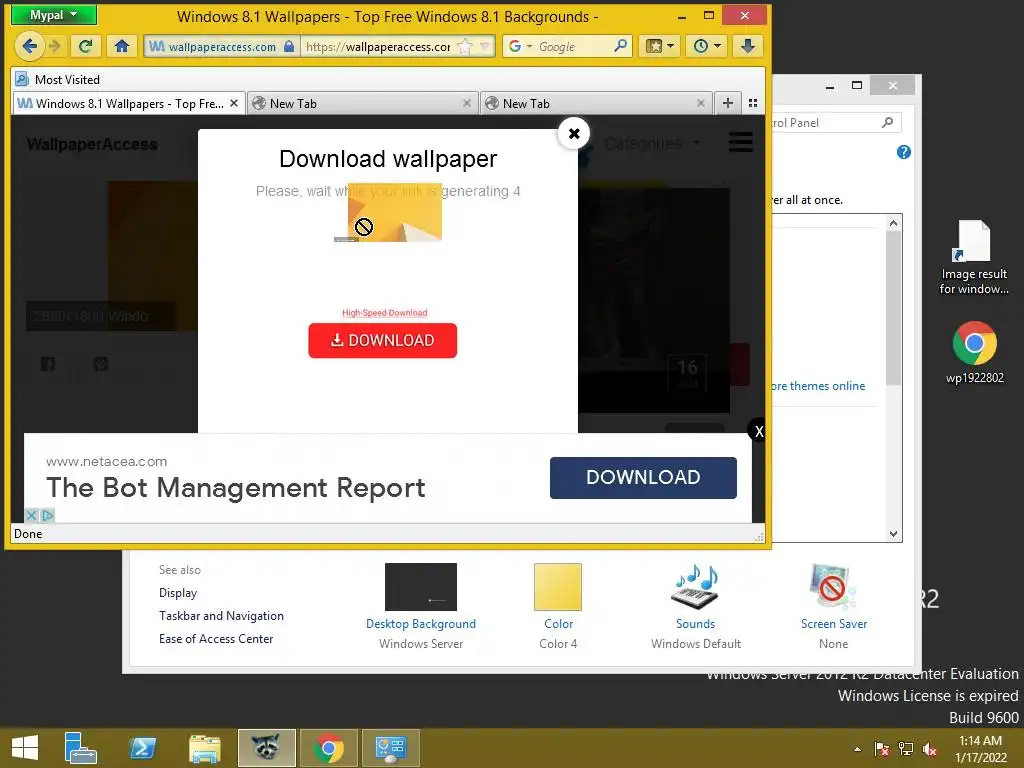This screenshot has height=768, width=1024.
Task: Click the wallpaper preview thumbnail in popup
Action: click(394, 212)
